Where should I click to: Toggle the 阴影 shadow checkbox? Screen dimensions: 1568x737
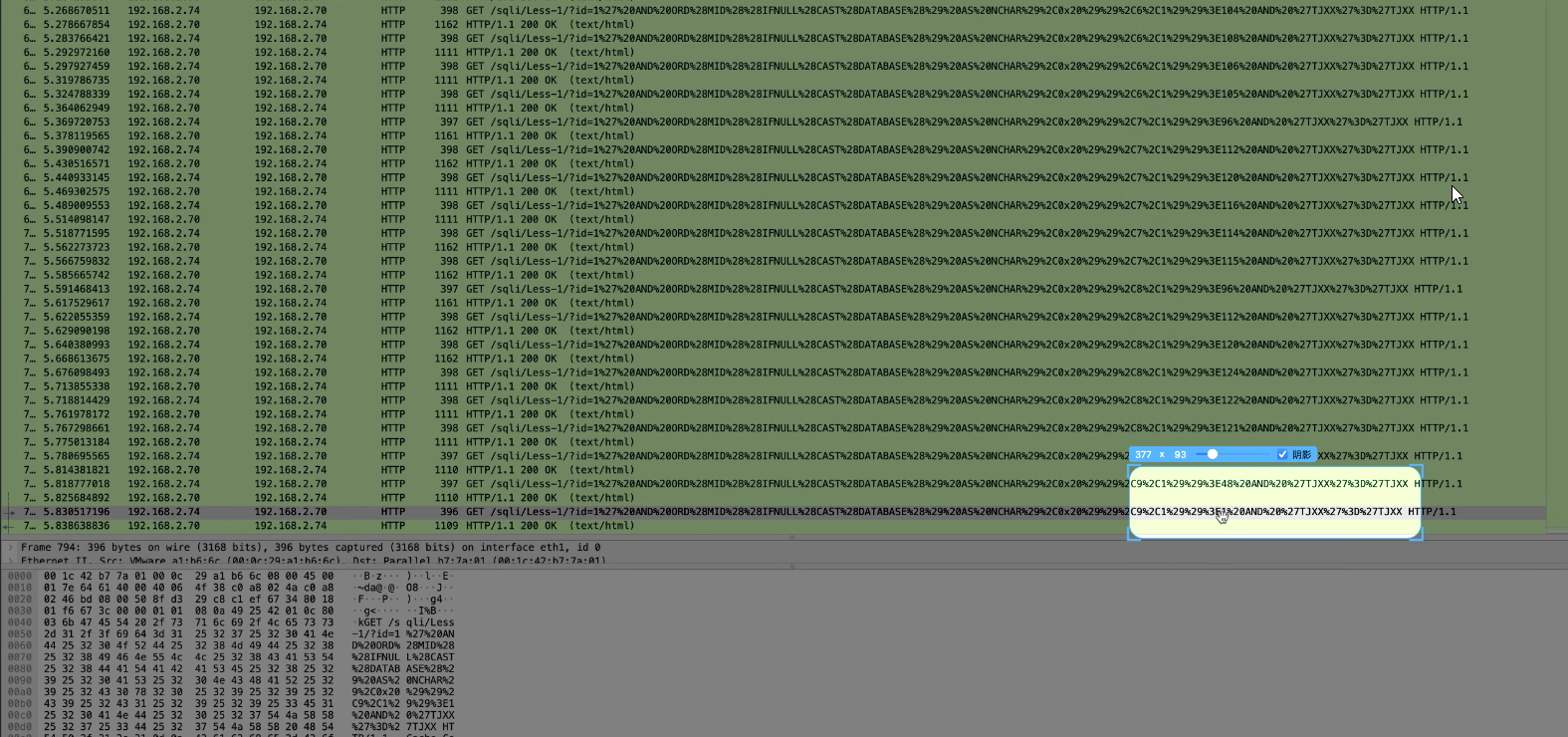pos(1283,454)
